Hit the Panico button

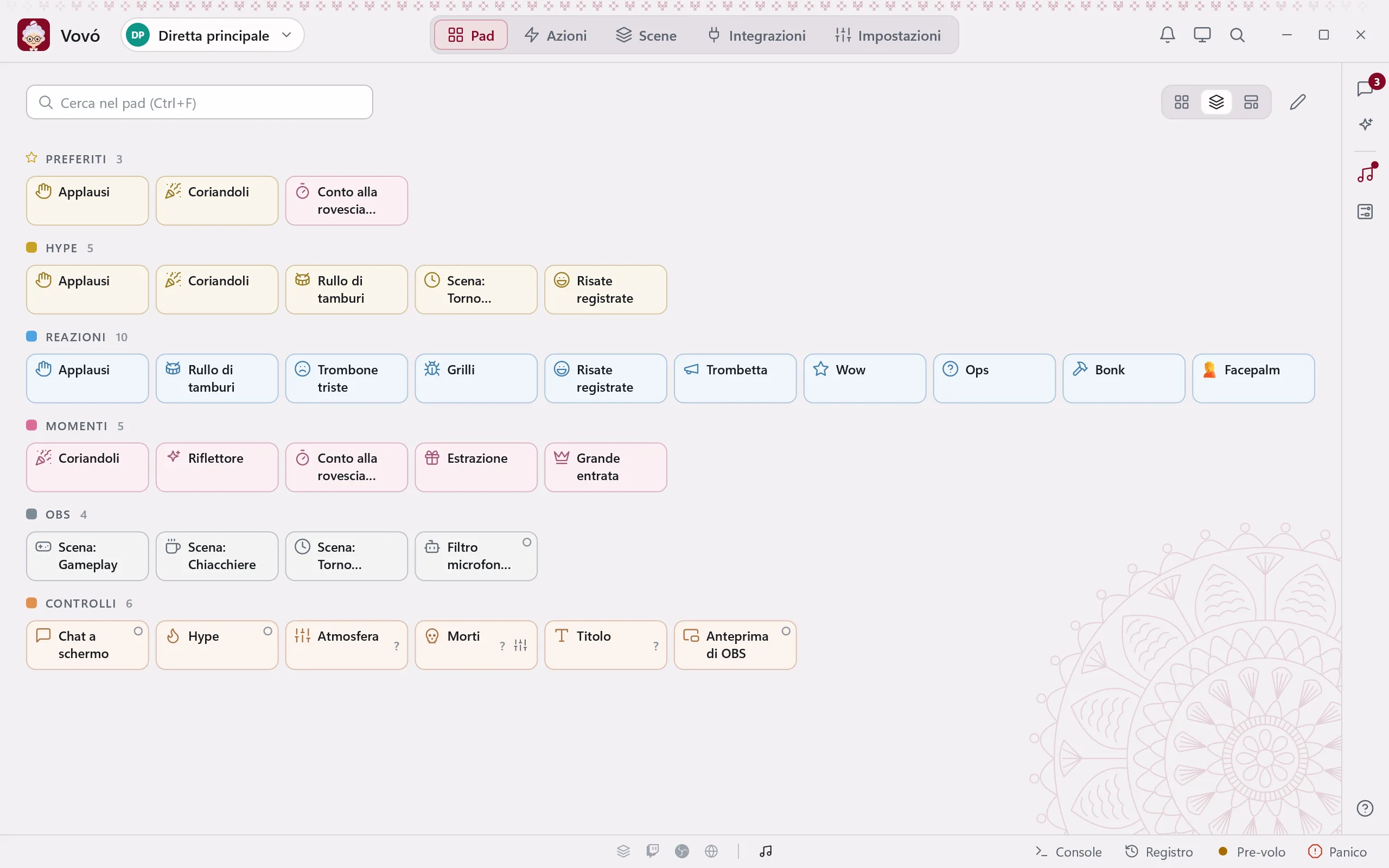(x=1337, y=851)
